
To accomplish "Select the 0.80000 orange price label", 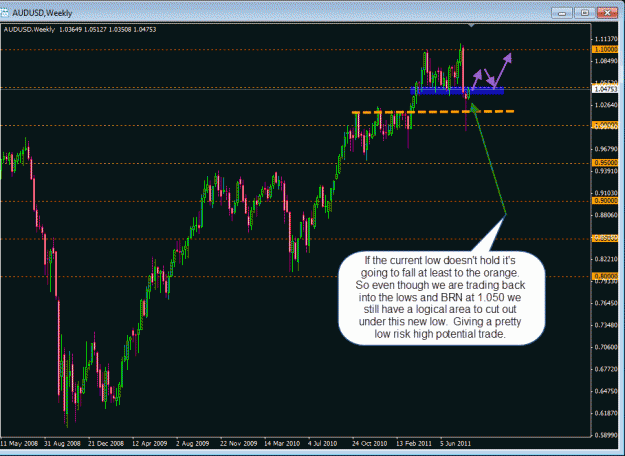I will pos(605,276).
